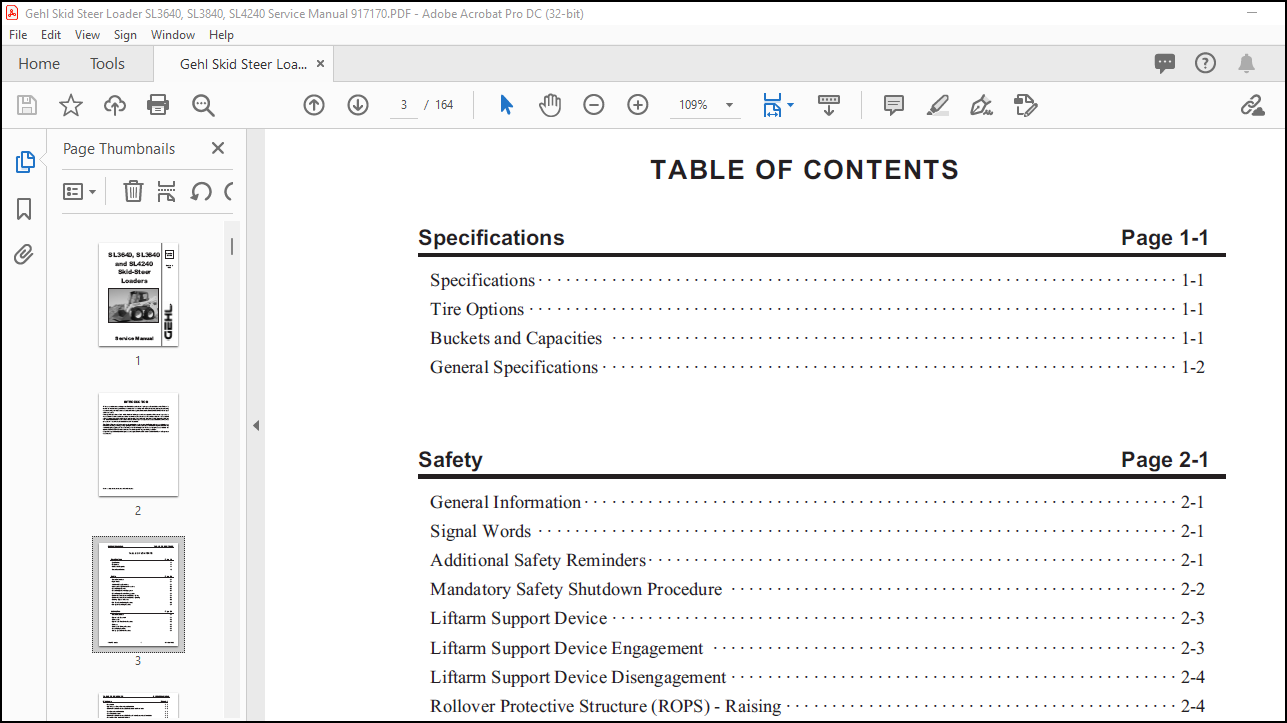
Task: Click the page number input field
Action: (403, 105)
